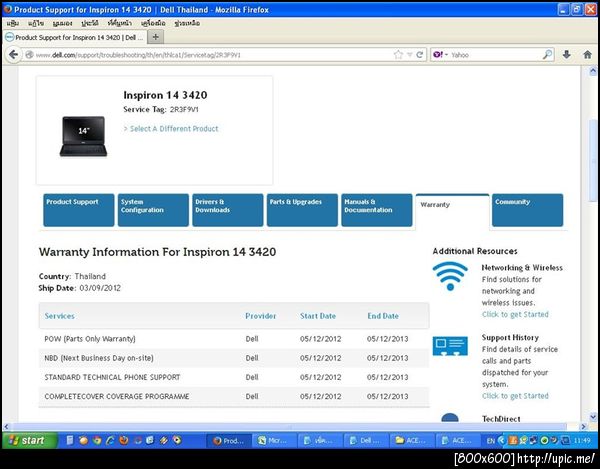Sort by the Provider column header
Viewport: 600px width, 469px height.
coord(261,316)
